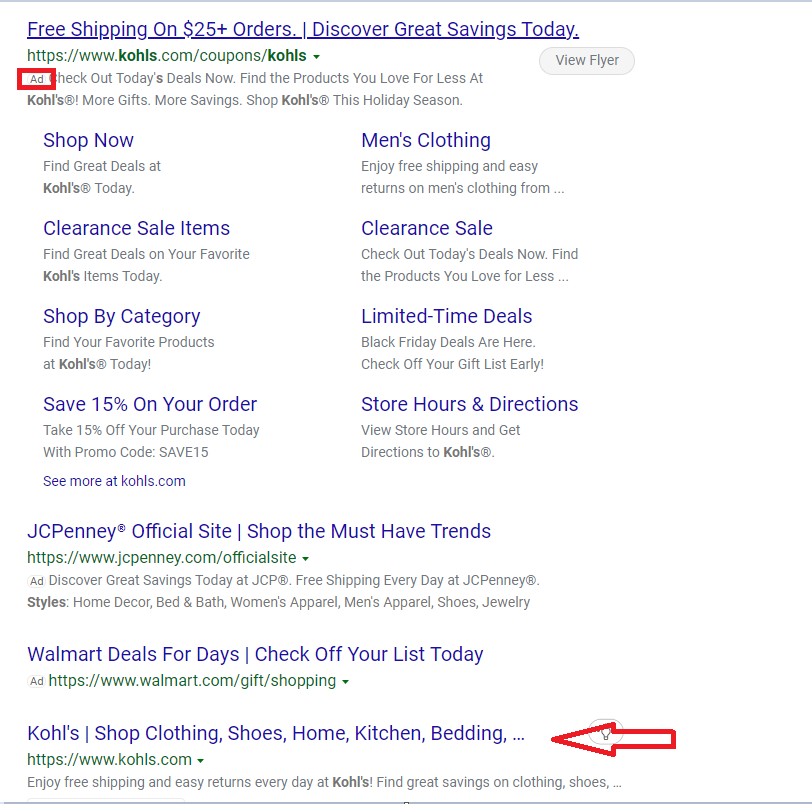812x804 pixels.
Task: Click the Ad badge in the JCPenney result
Action: pyautogui.click(x=36, y=581)
